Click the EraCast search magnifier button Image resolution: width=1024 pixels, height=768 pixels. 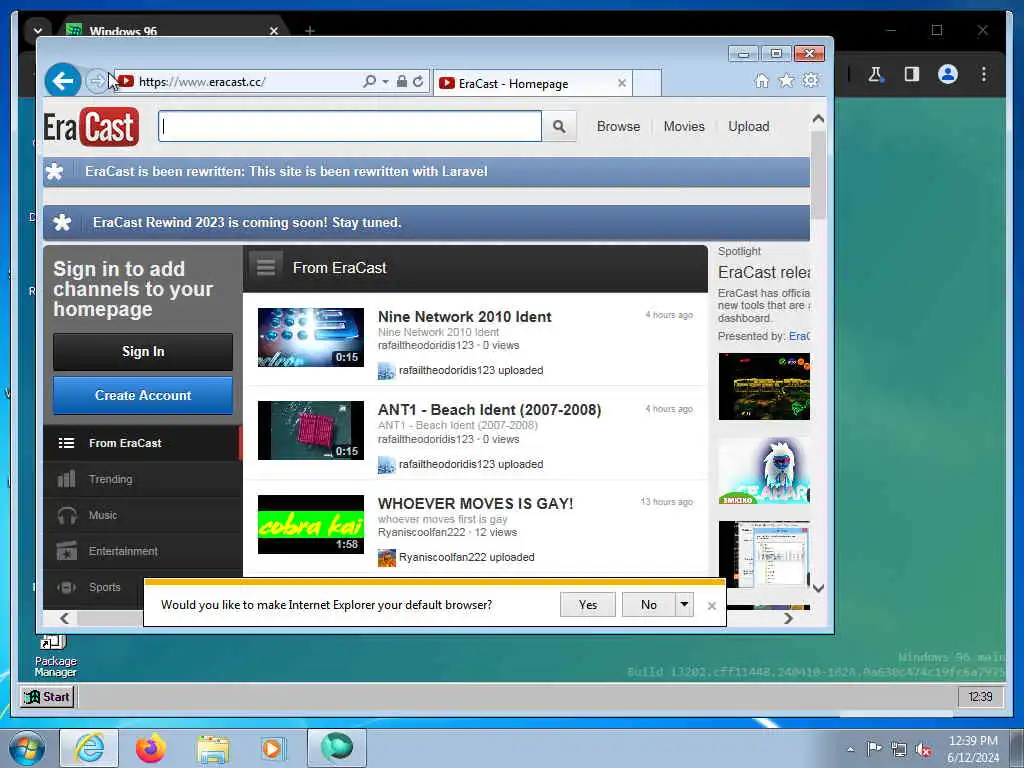pos(559,126)
